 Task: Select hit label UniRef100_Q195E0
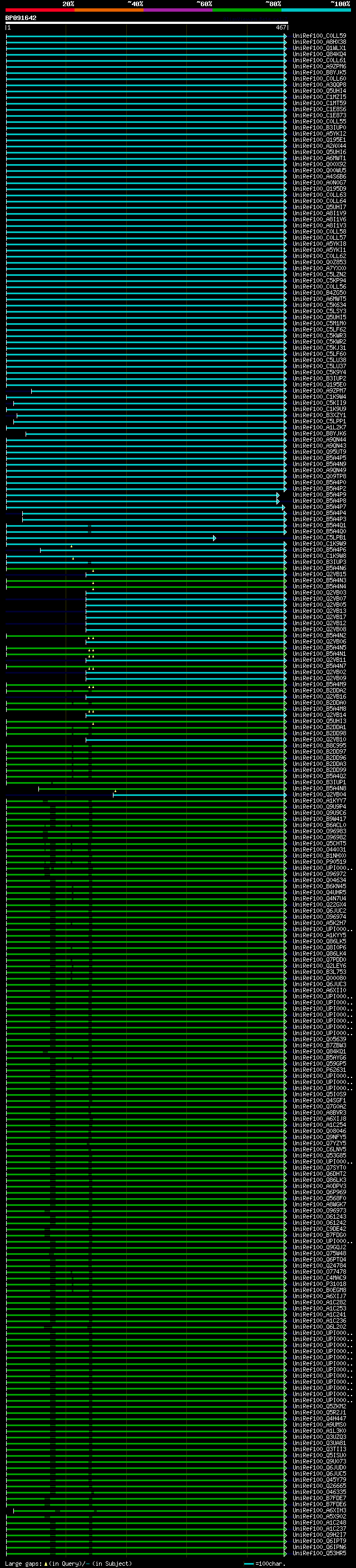tap(319, 385)
